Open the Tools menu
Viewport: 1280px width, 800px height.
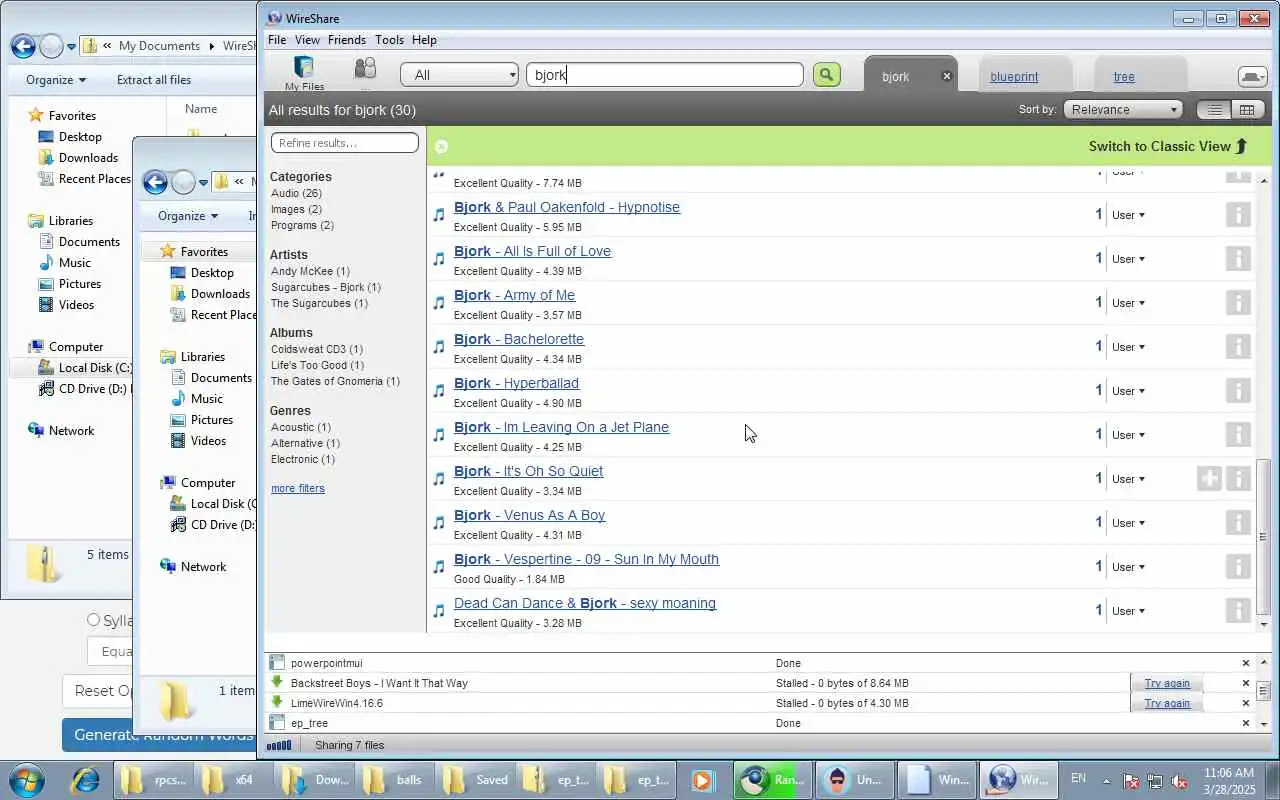point(389,40)
